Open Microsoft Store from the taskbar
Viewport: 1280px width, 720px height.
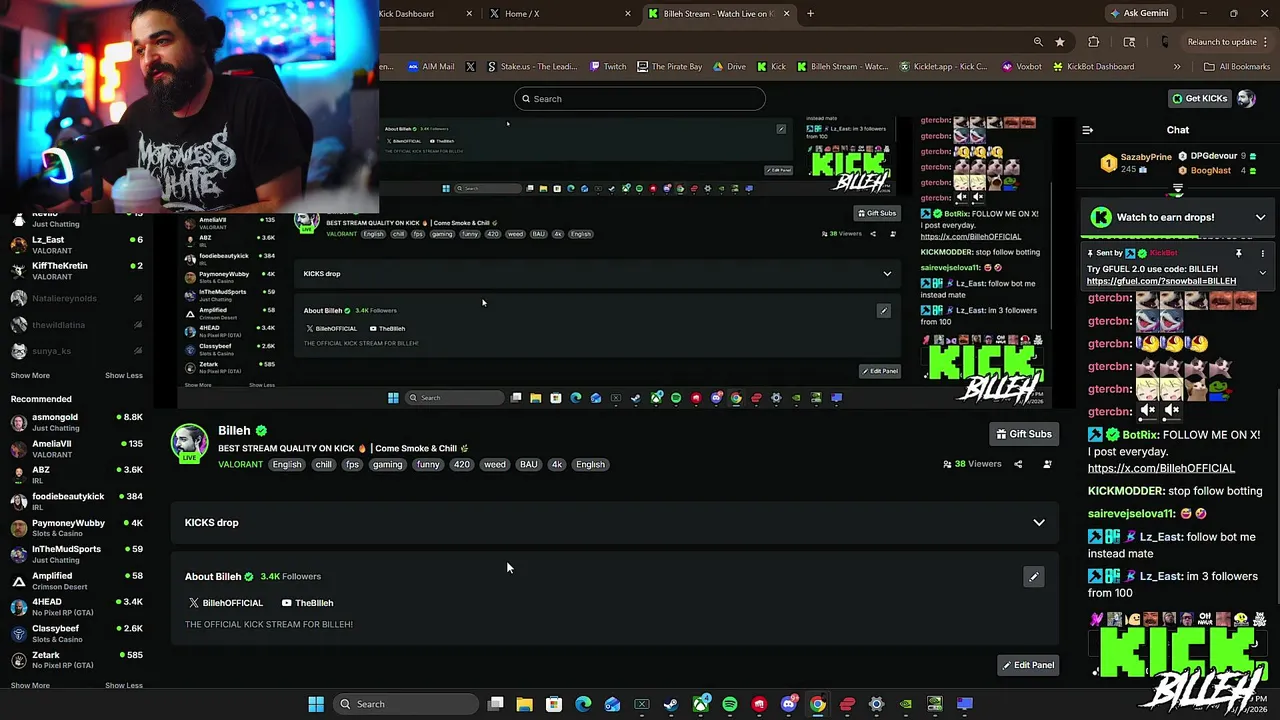coord(554,704)
